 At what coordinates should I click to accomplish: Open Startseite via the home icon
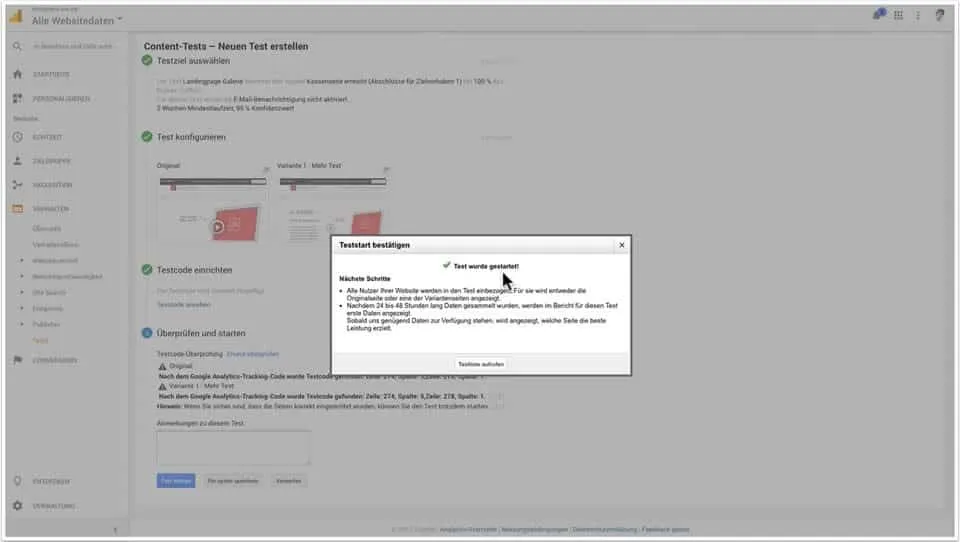pyautogui.click(x=17, y=74)
